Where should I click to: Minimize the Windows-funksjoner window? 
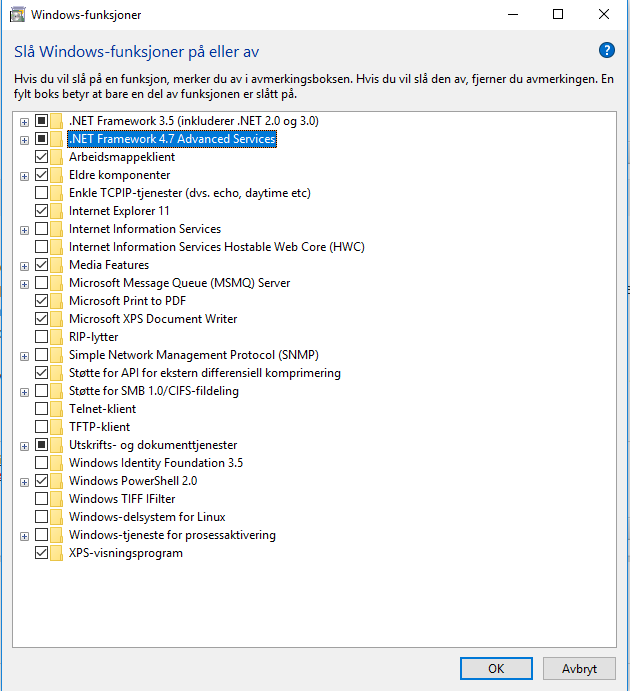click(x=513, y=15)
